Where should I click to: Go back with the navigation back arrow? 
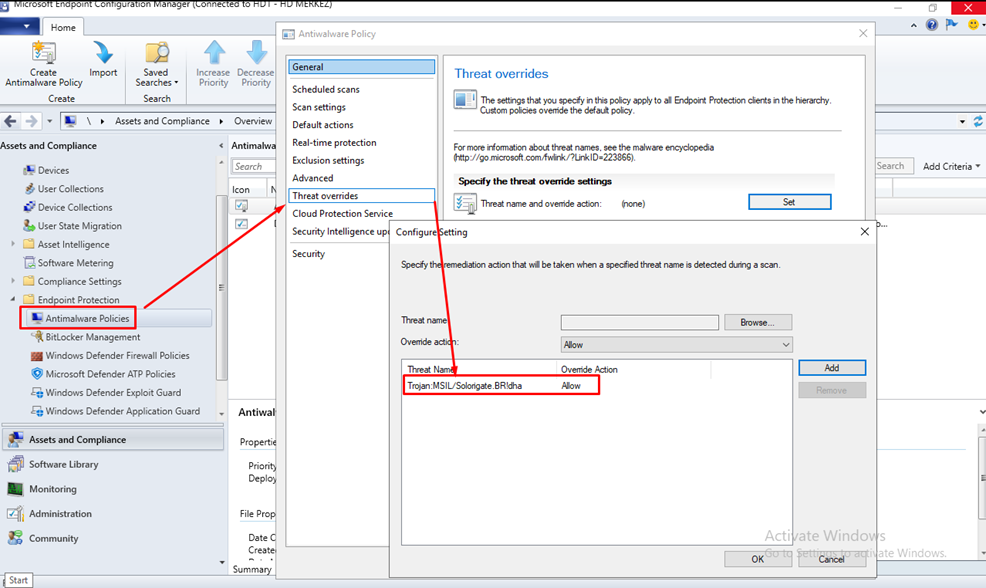point(11,121)
